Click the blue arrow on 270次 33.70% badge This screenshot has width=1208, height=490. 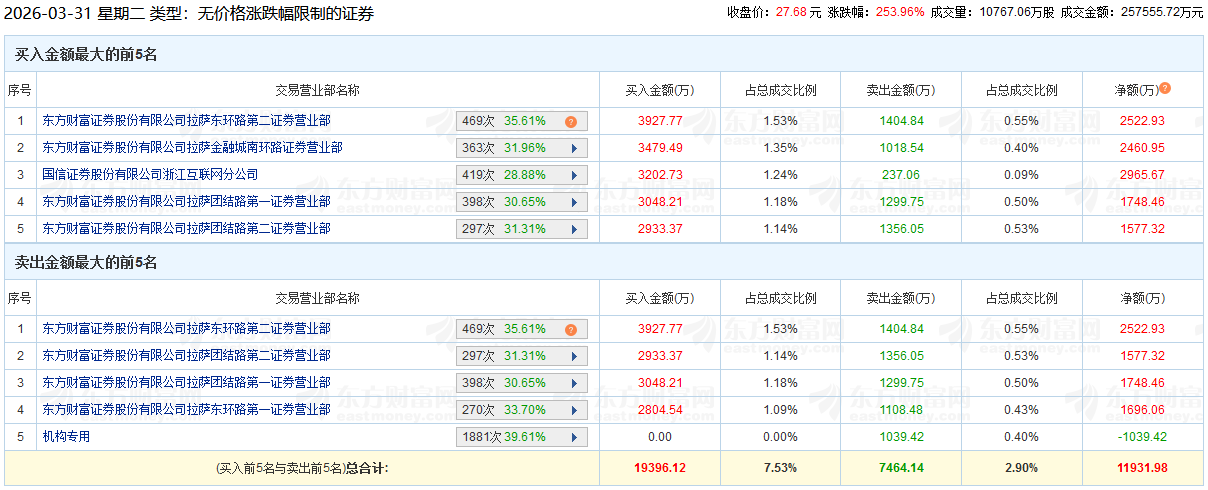tap(574, 410)
